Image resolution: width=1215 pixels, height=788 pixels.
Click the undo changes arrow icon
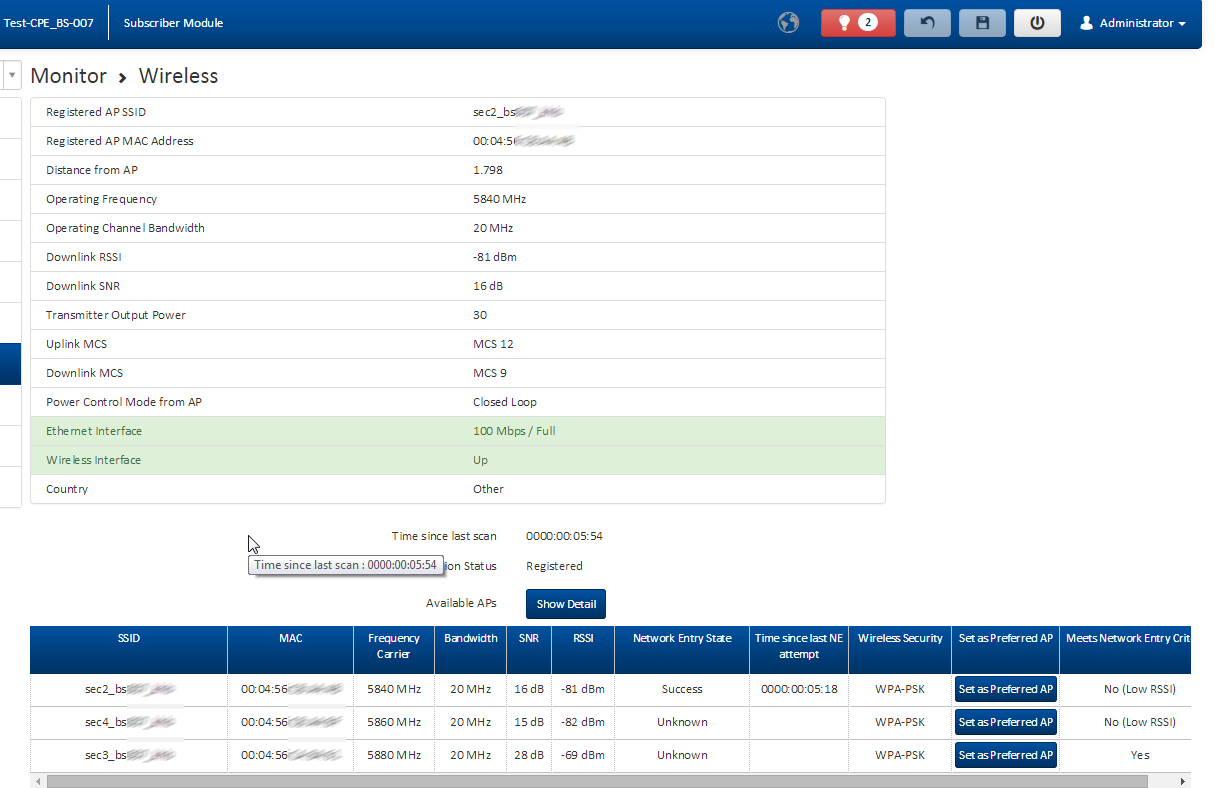click(x=927, y=23)
